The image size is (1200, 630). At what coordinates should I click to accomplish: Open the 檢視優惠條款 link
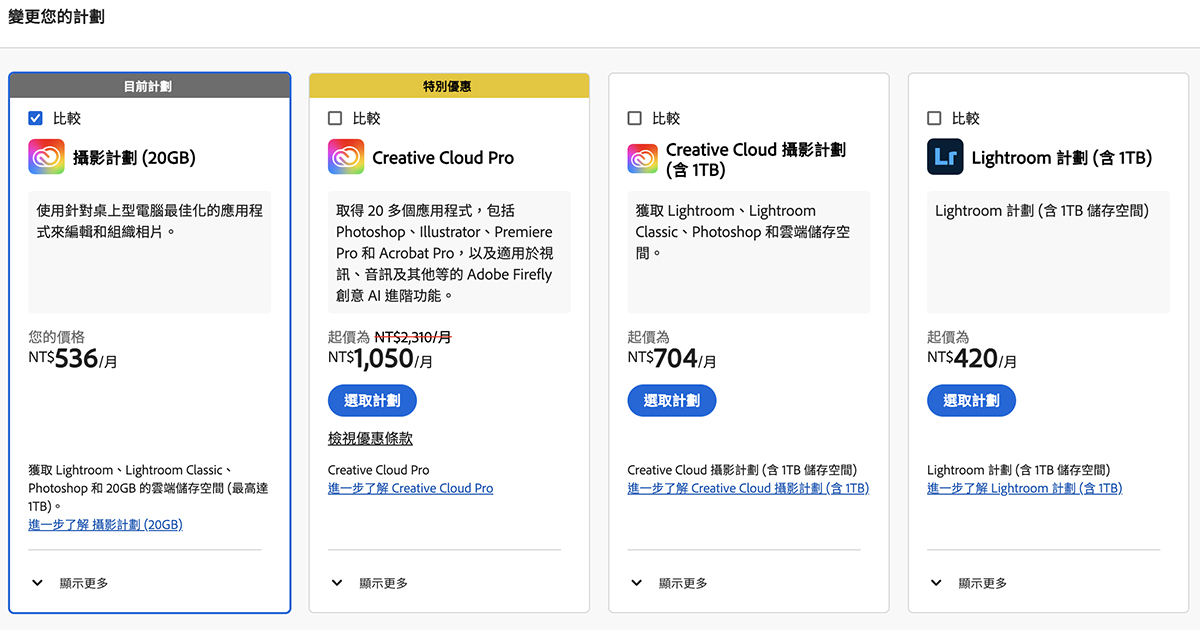[370, 438]
